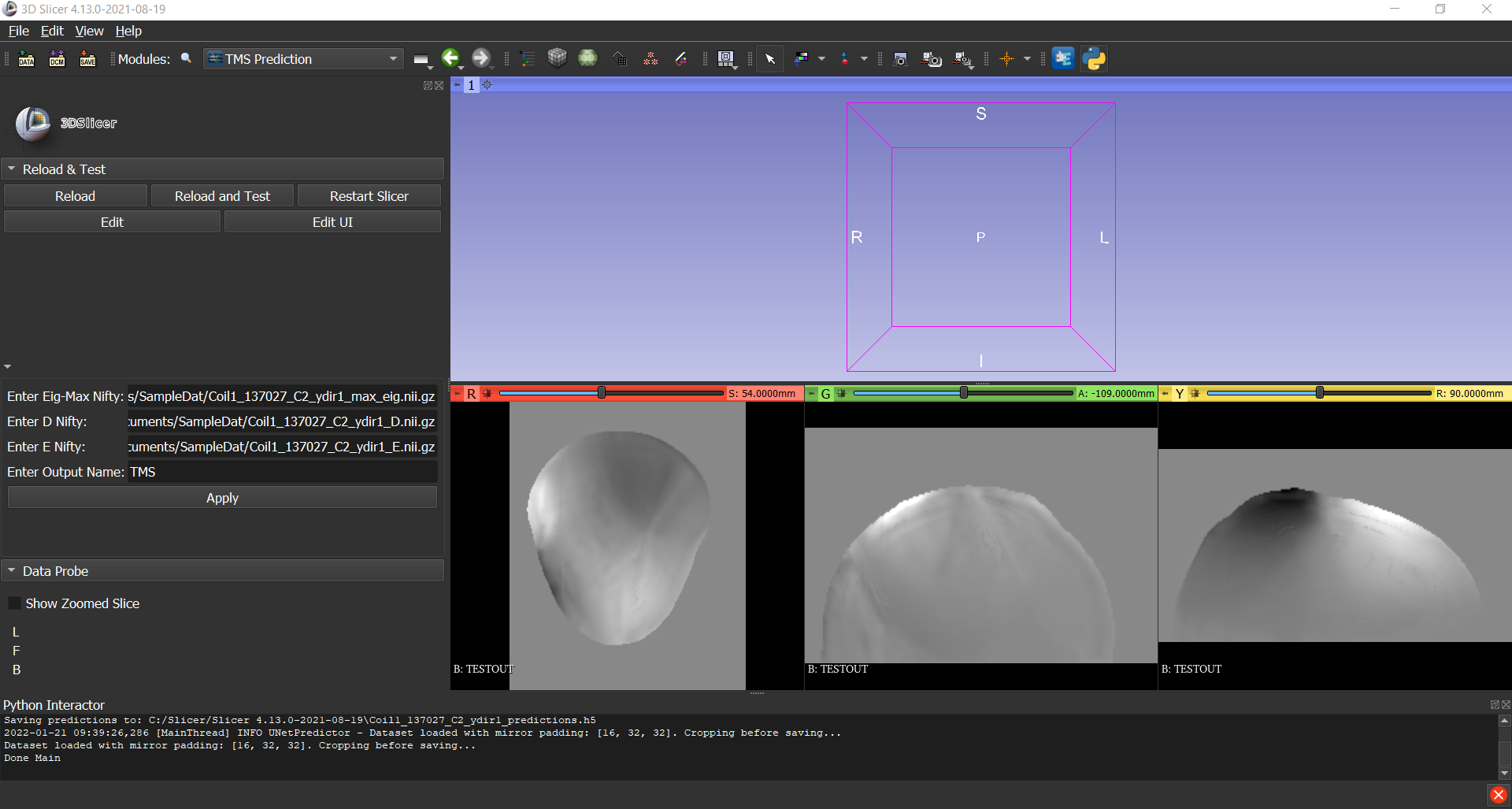Click the Yellow slice offset slider

coord(1318,393)
